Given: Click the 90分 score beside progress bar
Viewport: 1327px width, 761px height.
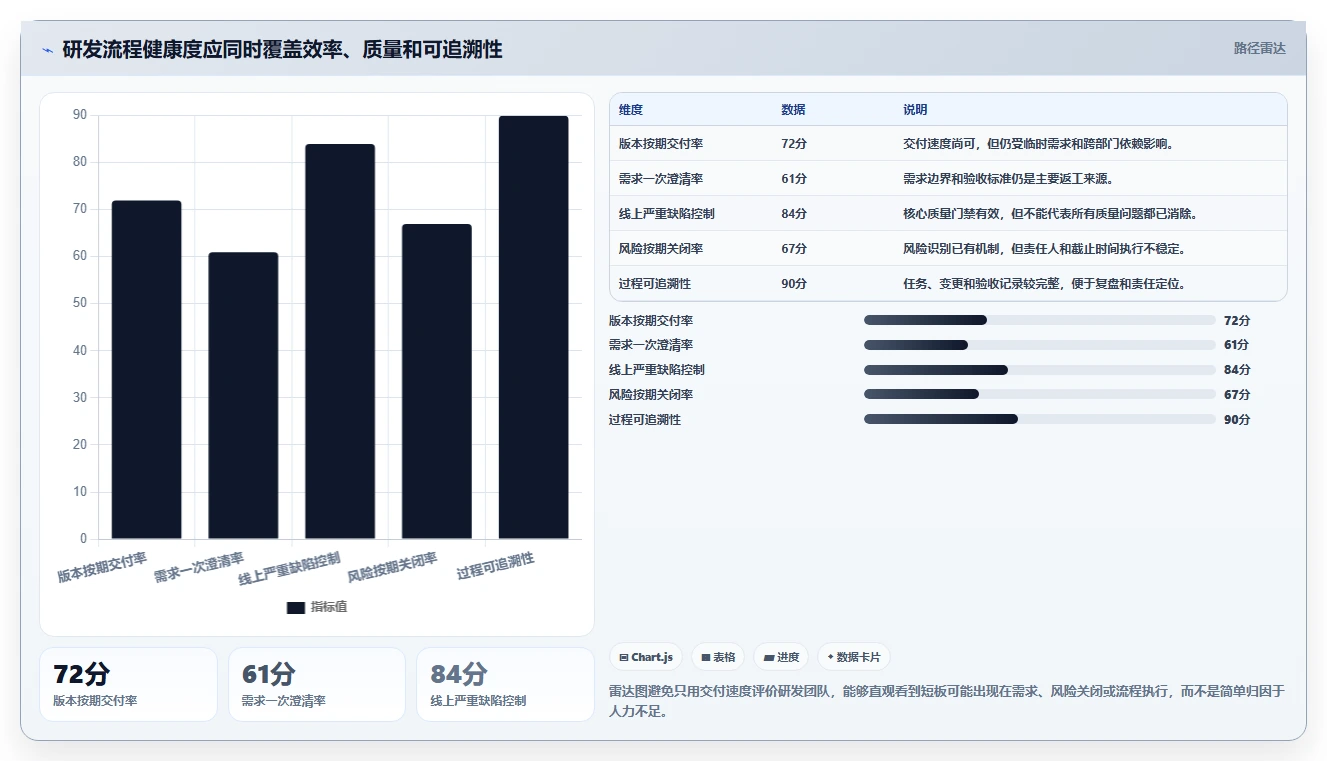Looking at the screenshot, I should pos(1237,419).
